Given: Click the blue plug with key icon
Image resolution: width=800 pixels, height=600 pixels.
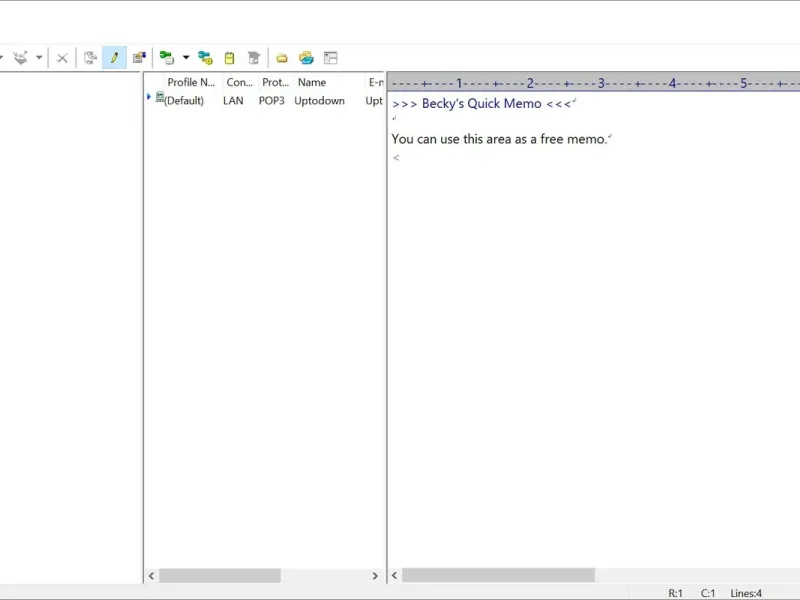Looking at the screenshot, I should tap(205, 58).
